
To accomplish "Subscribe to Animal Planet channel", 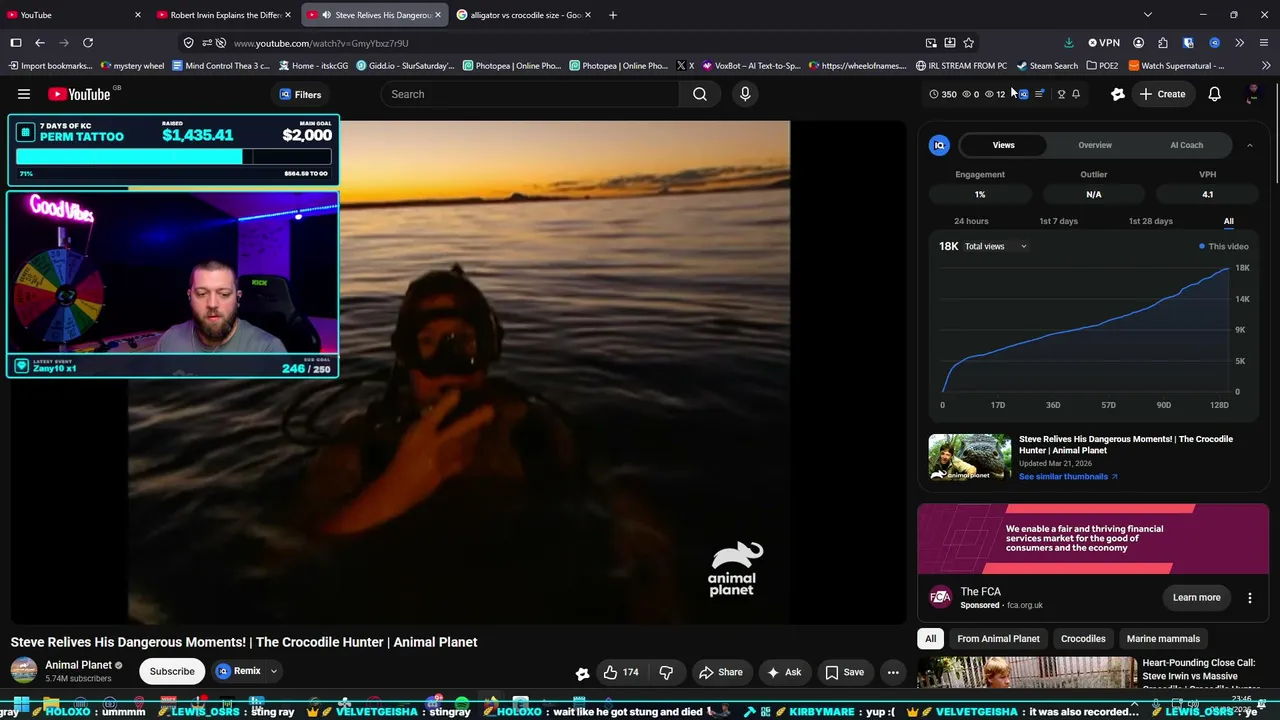I will tap(172, 672).
